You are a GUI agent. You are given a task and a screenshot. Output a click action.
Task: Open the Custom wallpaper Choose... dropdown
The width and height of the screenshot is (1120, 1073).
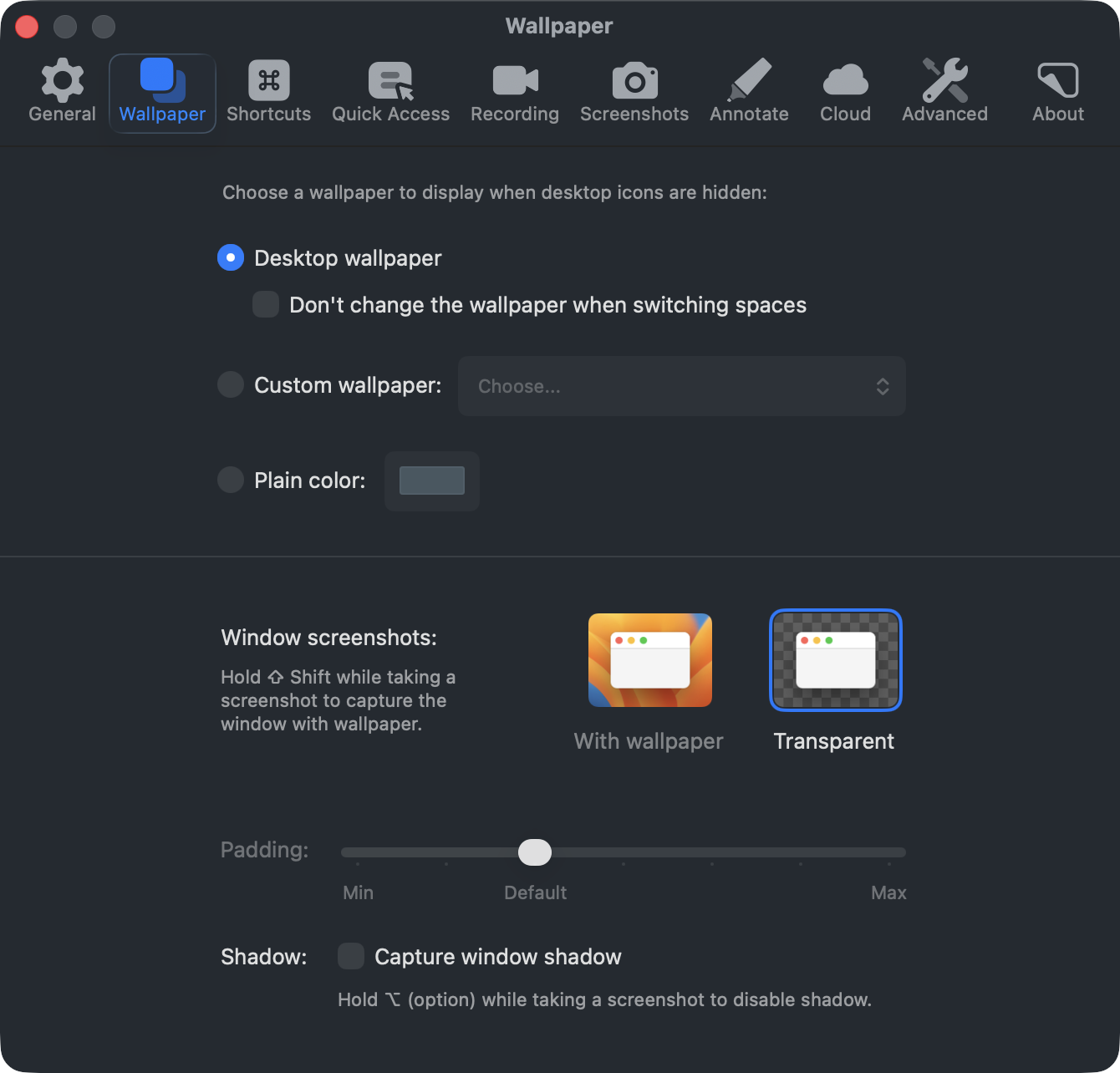[681, 386]
